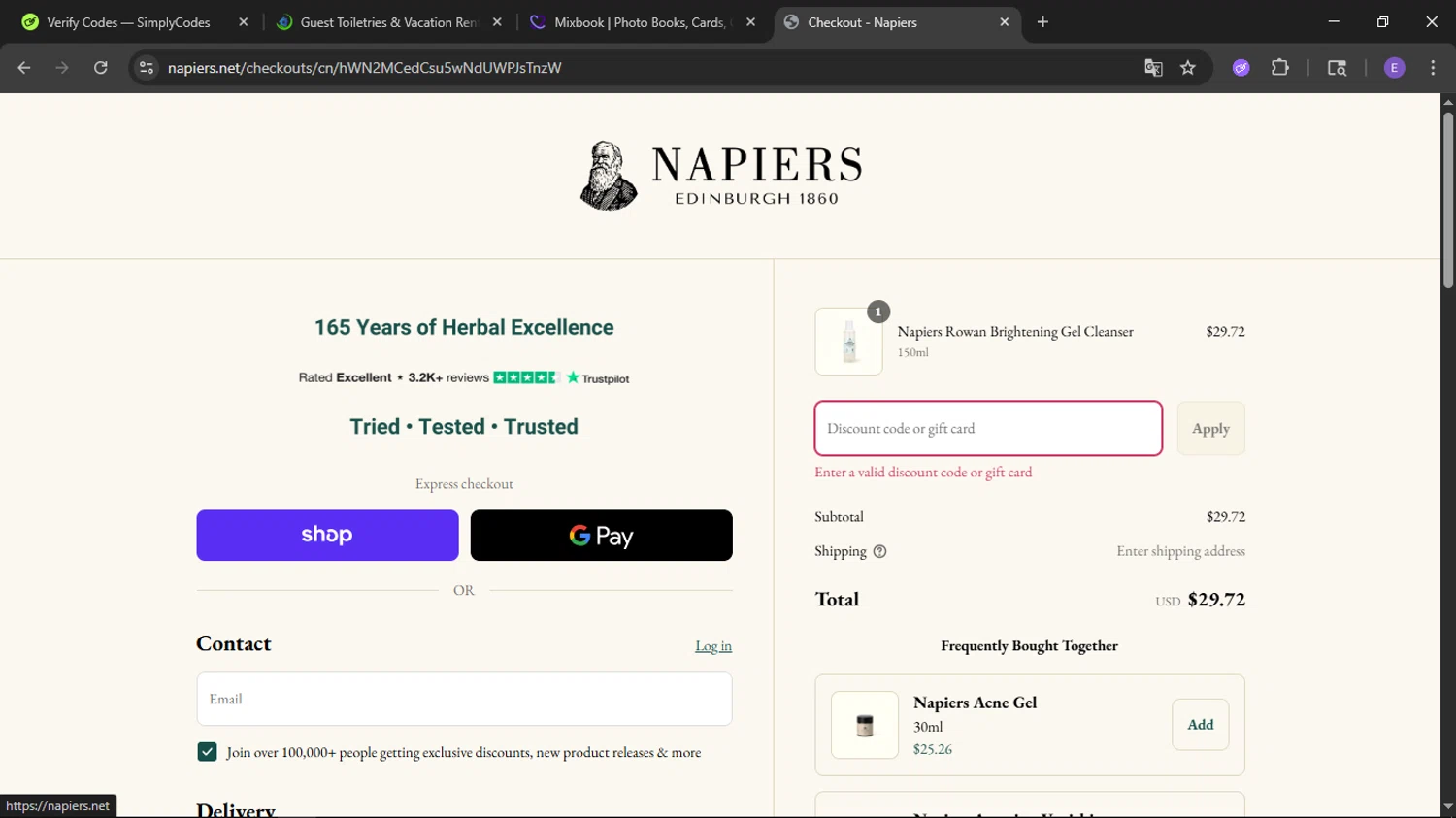1456x818 pixels.
Task: Pay with the Google Pay button
Action: 602,536
